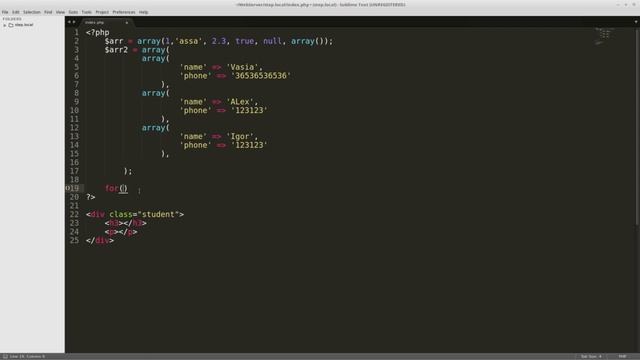Image resolution: width=640 pixels, height=360 pixels.
Task: Click the closing div tag on line 25
Action: (100, 240)
